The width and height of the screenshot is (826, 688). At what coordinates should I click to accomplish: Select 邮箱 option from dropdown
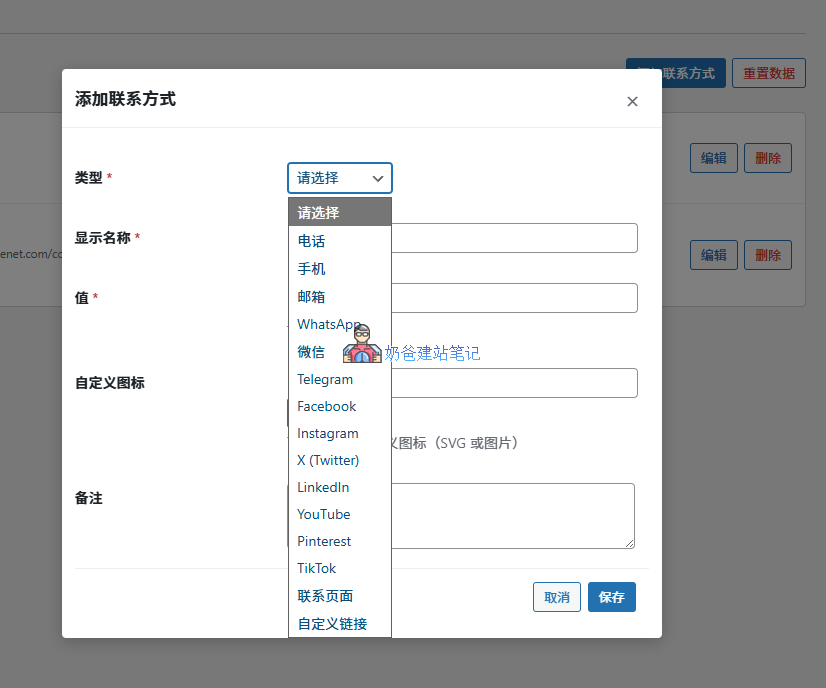click(x=311, y=297)
